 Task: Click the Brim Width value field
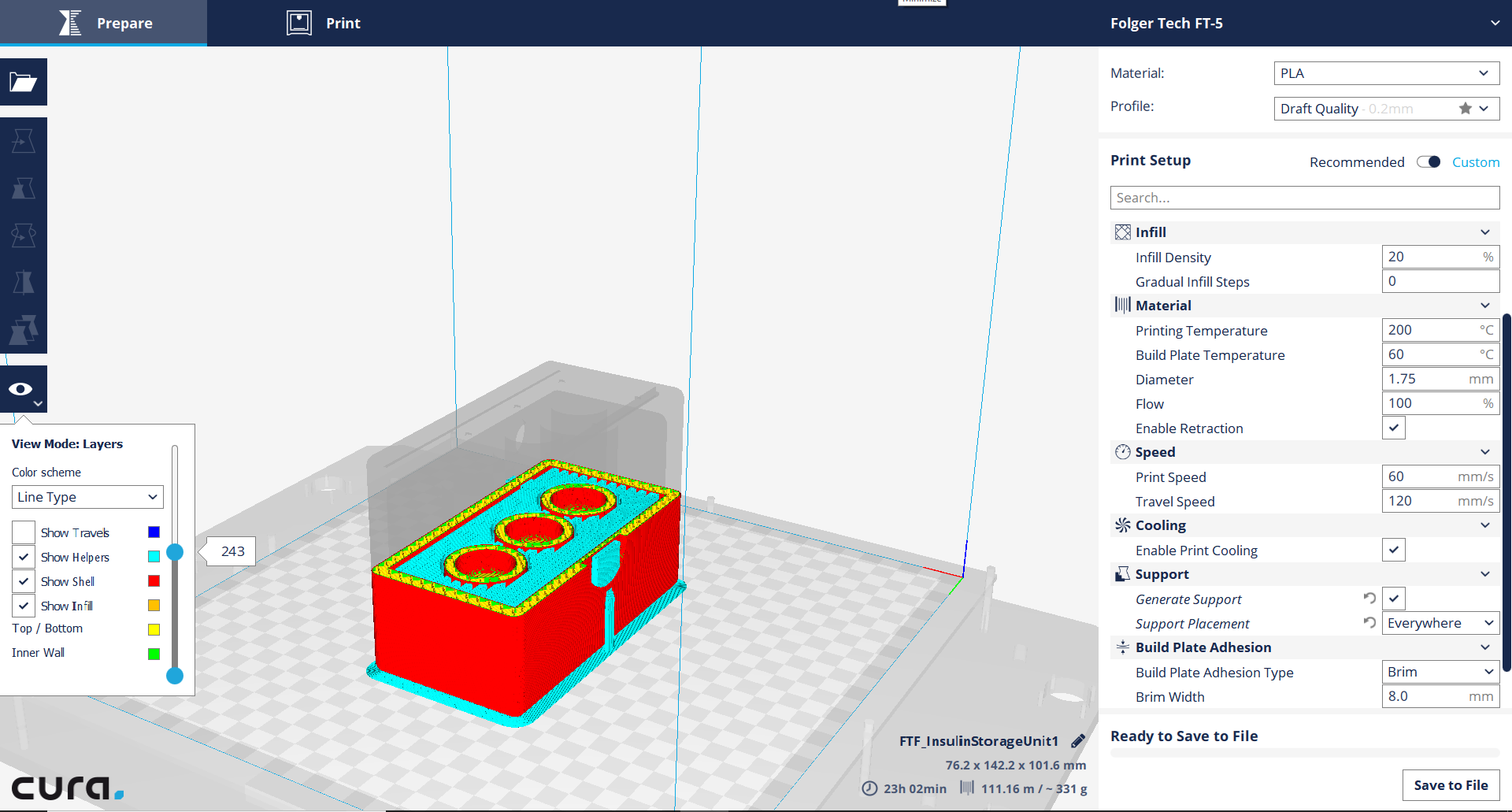pyautogui.click(x=1440, y=696)
